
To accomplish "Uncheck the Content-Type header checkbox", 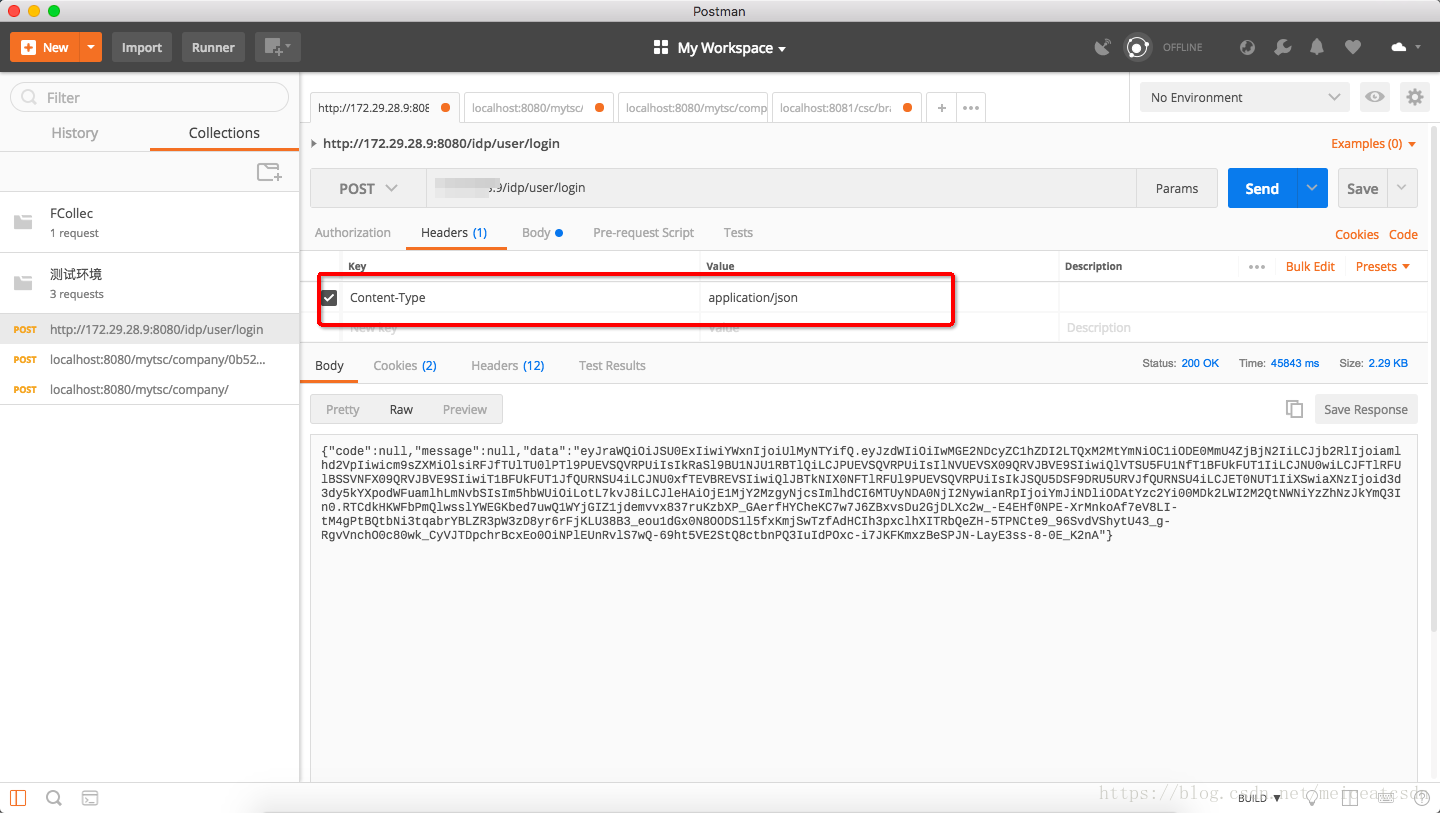I will [329, 298].
